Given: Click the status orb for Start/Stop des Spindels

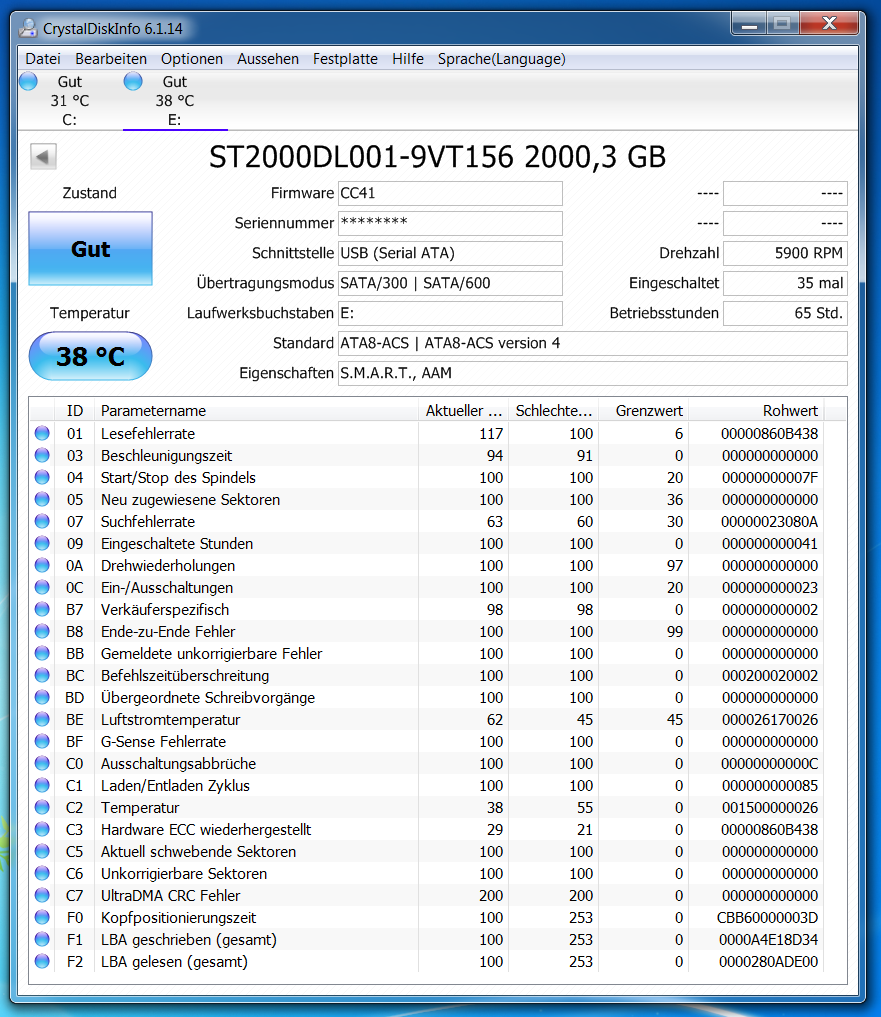Looking at the screenshot, I should tap(42, 477).
